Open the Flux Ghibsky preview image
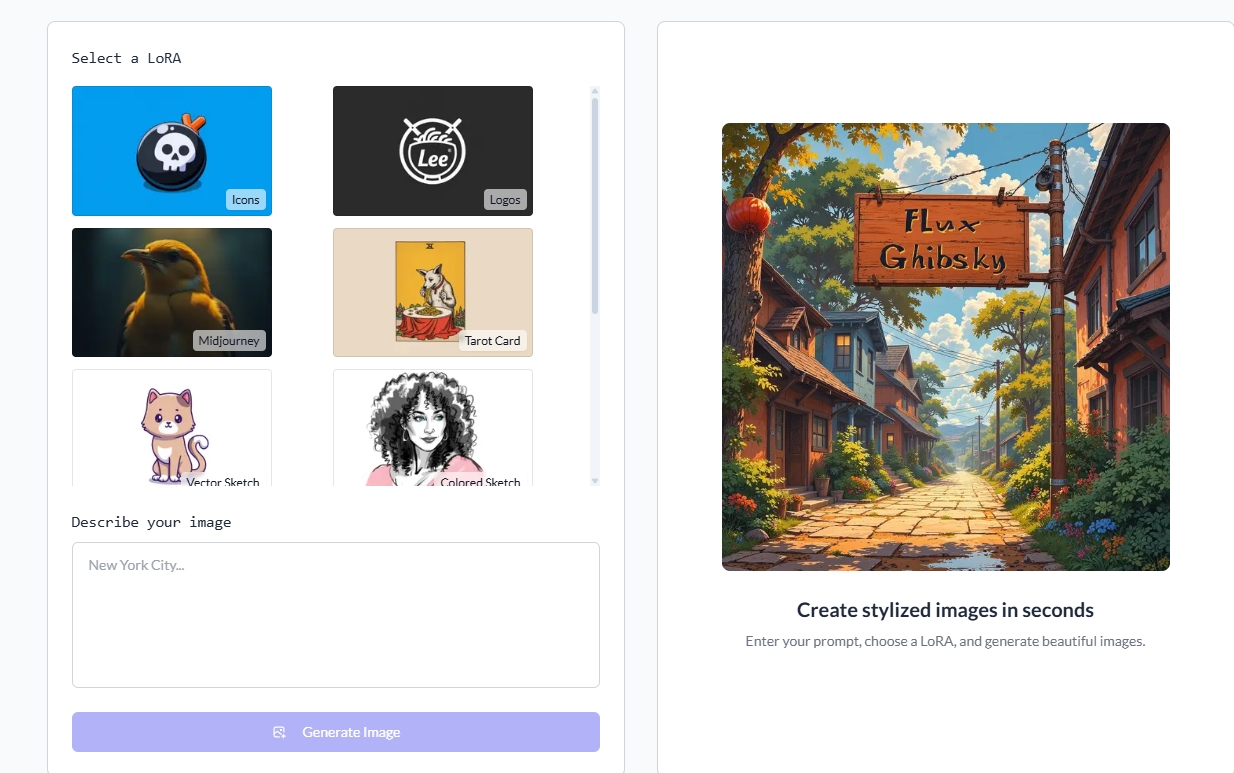 945,347
